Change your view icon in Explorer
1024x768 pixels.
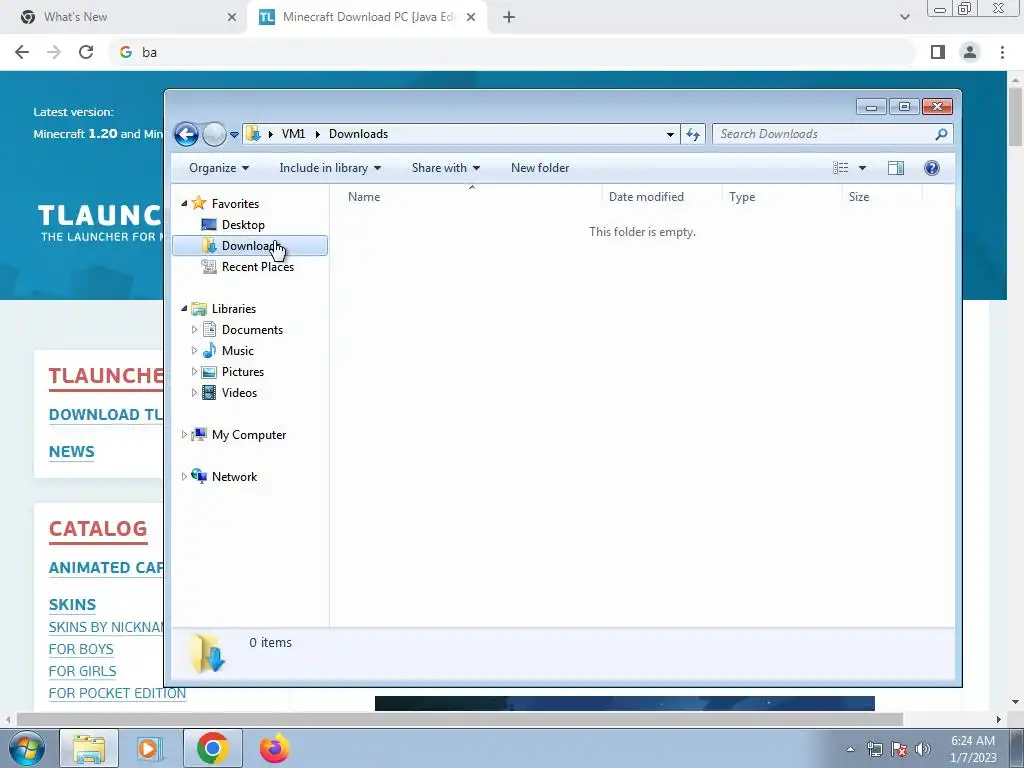tap(840, 168)
